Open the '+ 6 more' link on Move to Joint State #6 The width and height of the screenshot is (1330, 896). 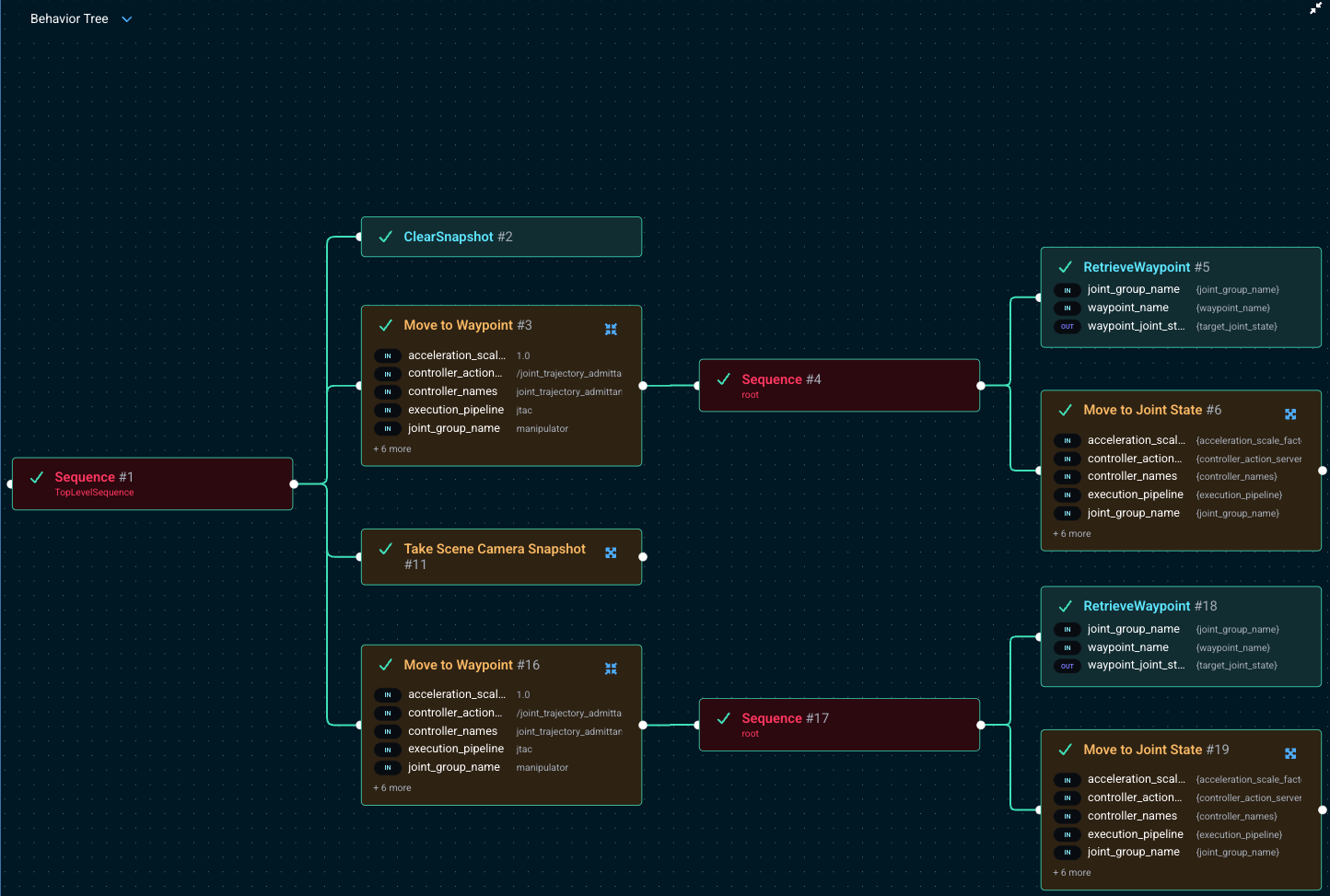(1071, 533)
